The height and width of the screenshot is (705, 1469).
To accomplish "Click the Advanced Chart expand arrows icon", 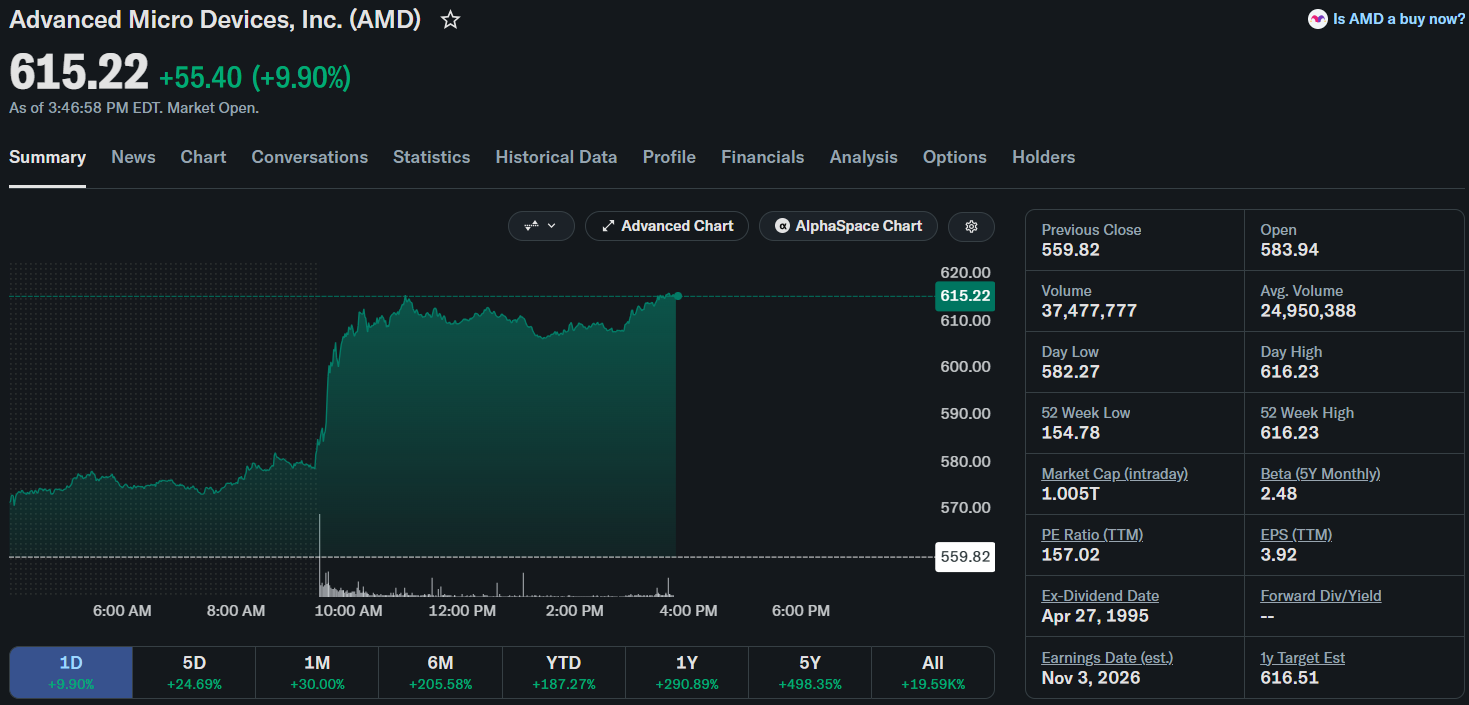I will tap(608, 226).
